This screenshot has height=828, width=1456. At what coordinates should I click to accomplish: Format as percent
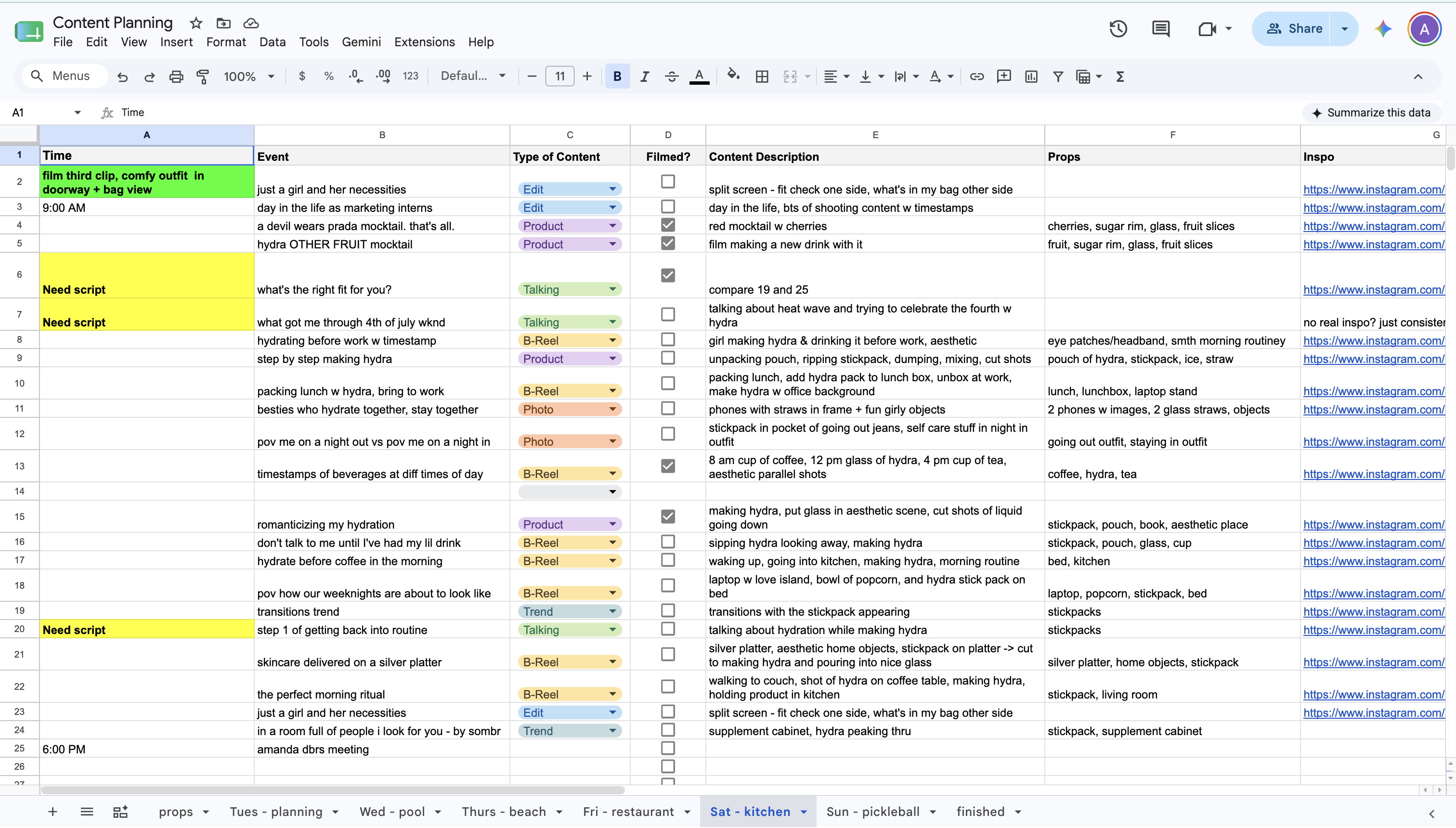coord(329,76)
